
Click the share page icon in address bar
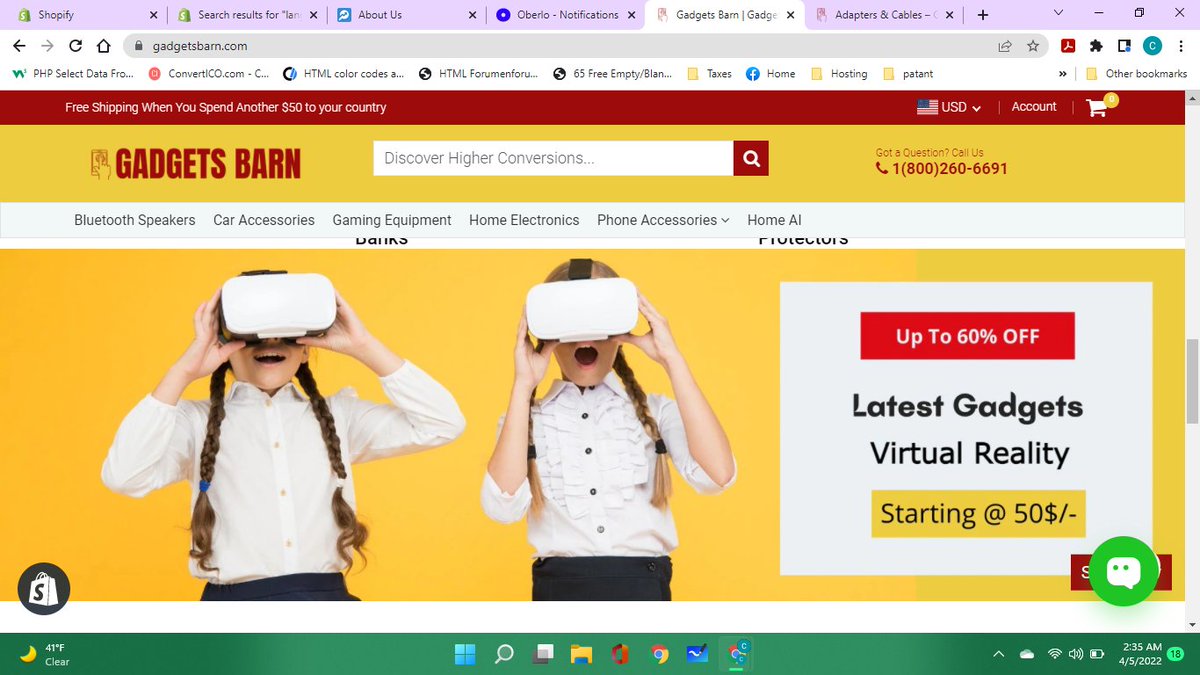1005,46
